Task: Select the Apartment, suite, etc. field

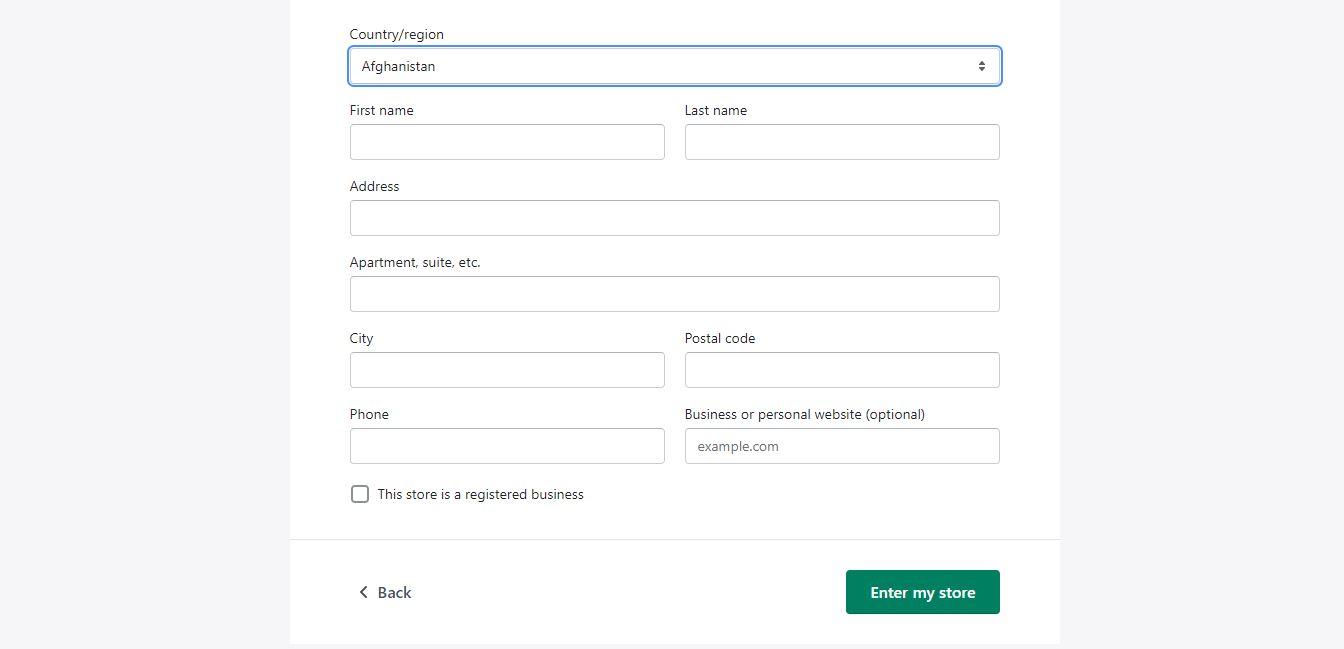Action: point(675,293)
